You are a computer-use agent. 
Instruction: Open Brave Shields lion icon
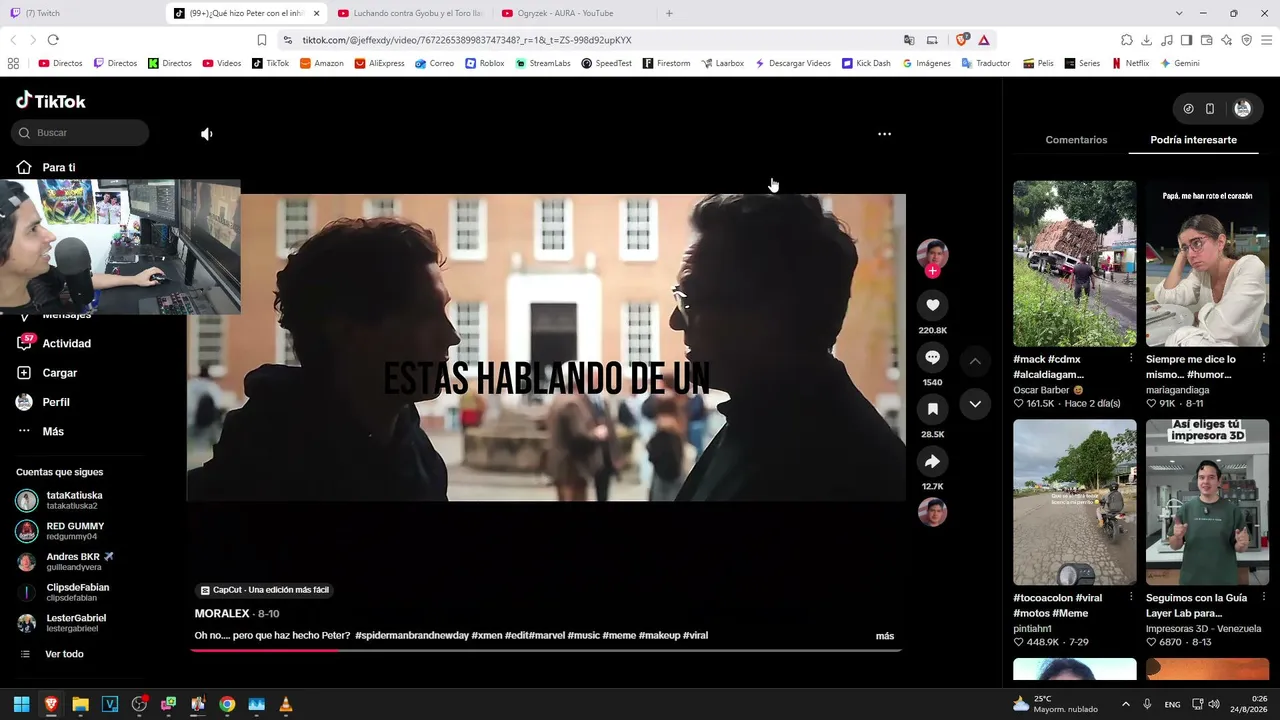[962, 40]
